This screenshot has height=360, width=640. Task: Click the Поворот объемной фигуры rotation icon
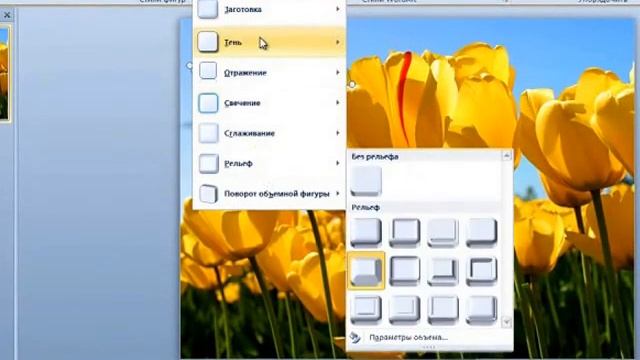tap(208, 194)
